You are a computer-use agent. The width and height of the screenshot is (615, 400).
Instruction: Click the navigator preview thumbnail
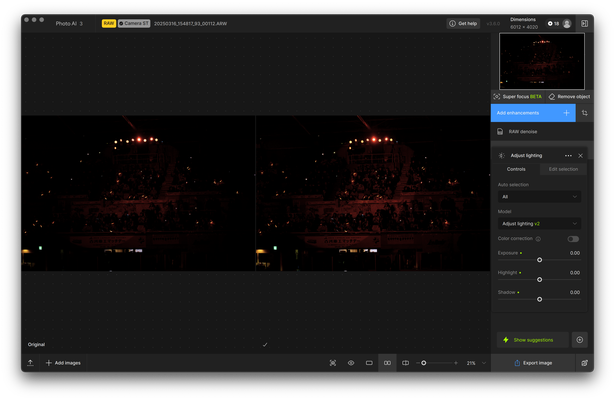point(542,61)
